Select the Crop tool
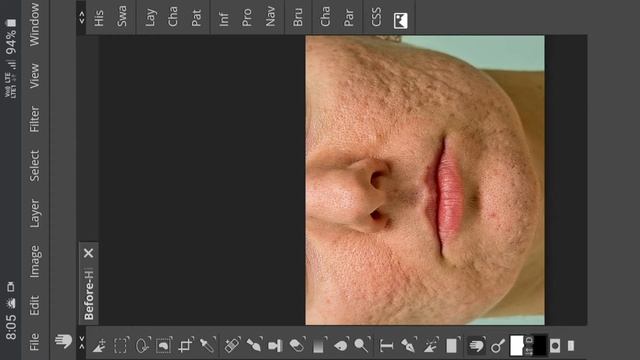 pyautogui.click(x=186, y=346)
